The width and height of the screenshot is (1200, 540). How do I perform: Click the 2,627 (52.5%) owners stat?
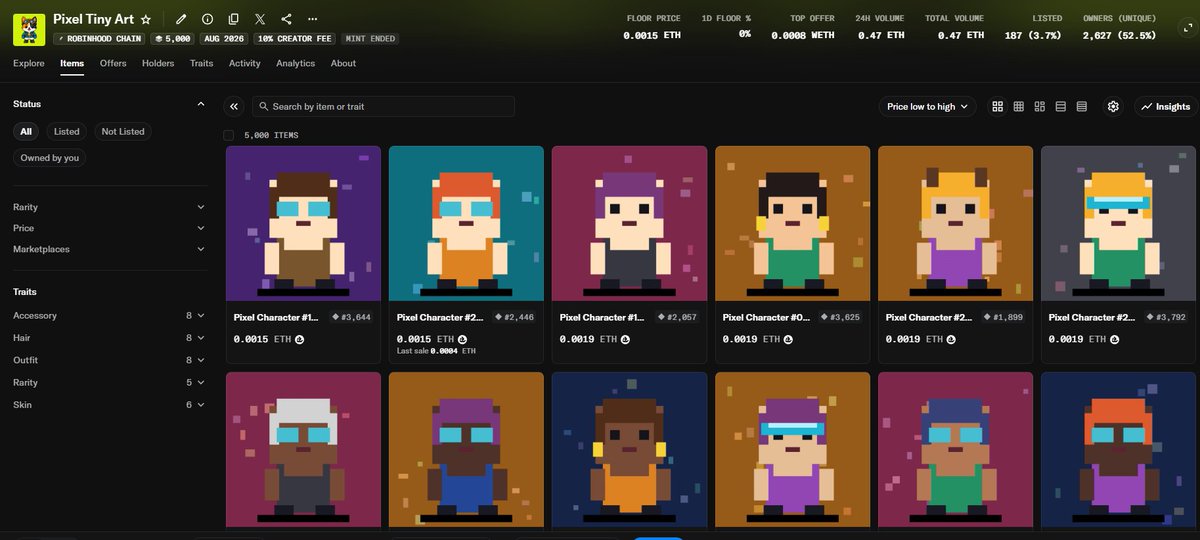(1119, 35)
